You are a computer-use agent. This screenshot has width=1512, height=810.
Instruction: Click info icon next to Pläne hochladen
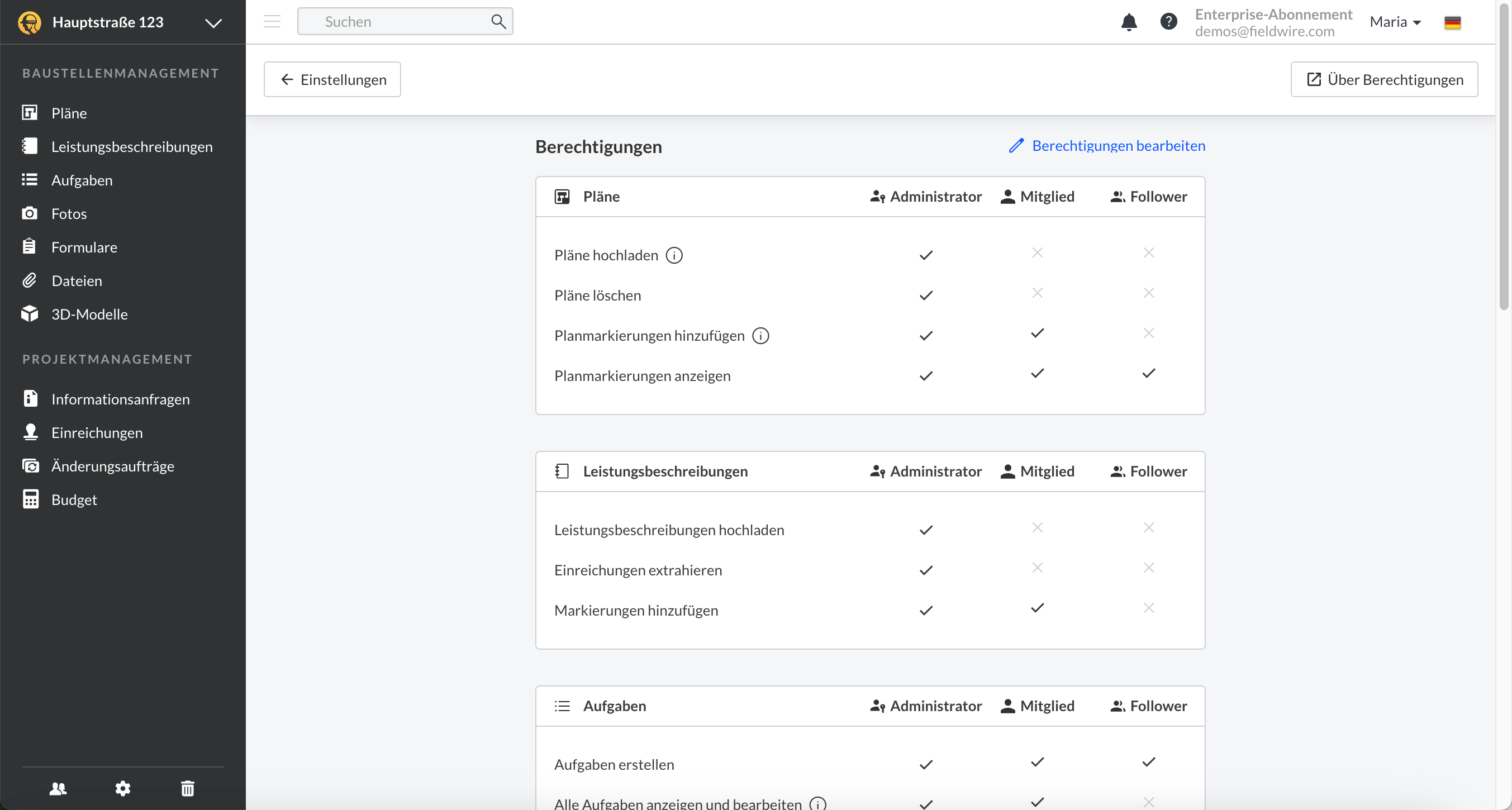[674, 255]
